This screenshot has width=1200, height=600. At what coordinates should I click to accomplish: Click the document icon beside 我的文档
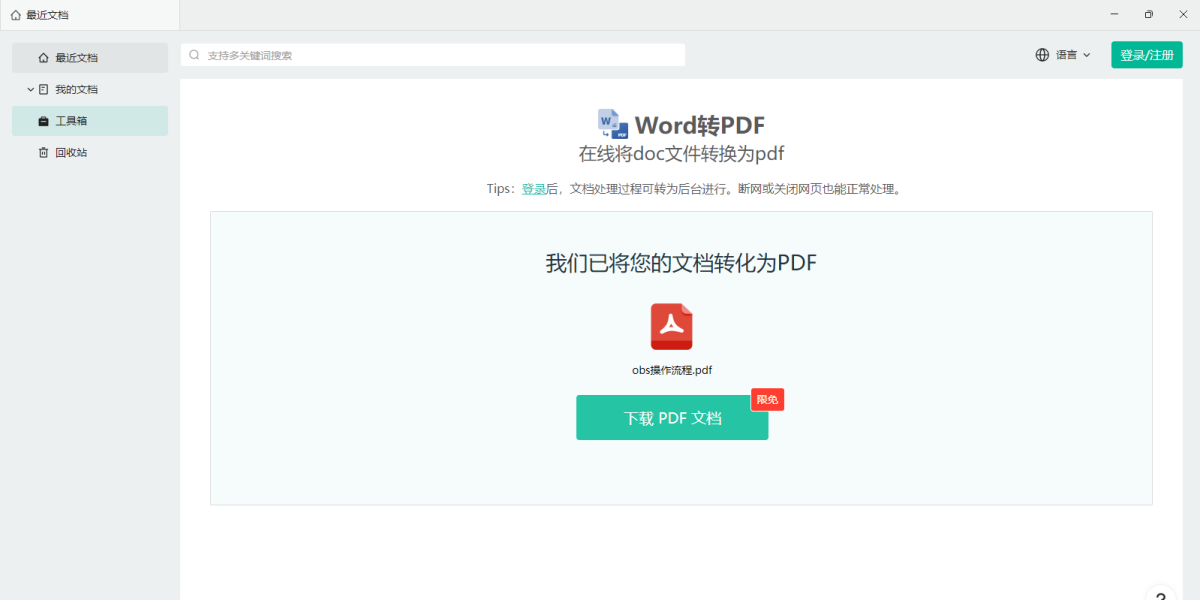pyautogui.click(x=43, y=89)
